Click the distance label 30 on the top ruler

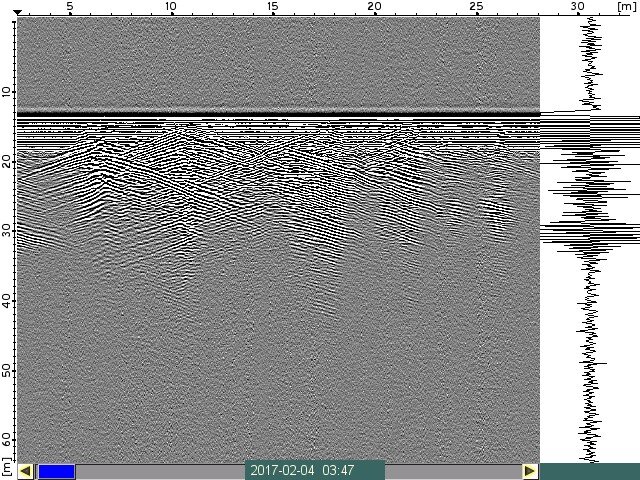coord(578,7)
